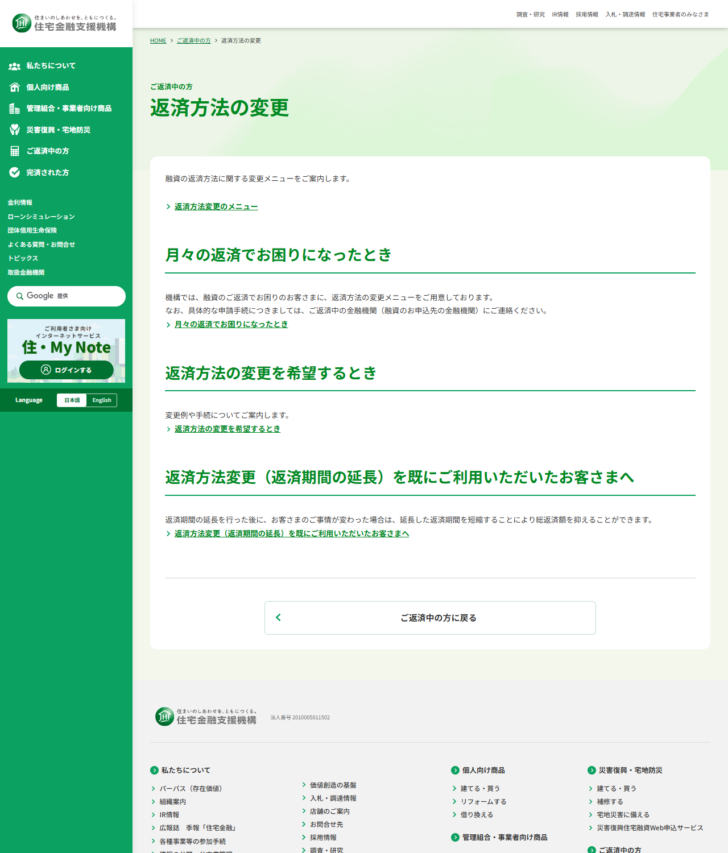The height and width of the screenshot is (853, 728).
Task: Open footer 各種事業等の参加手続 link
Action: pyautogui.click(x=193, y=841)
